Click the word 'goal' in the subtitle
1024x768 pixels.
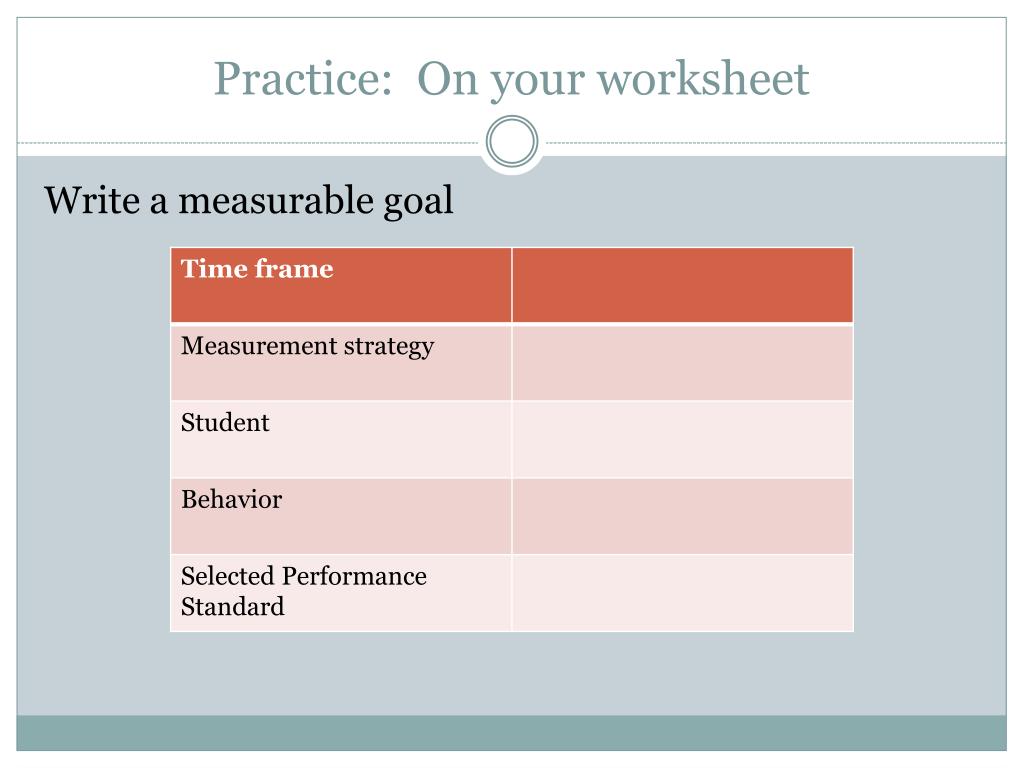tap(418, 201)
